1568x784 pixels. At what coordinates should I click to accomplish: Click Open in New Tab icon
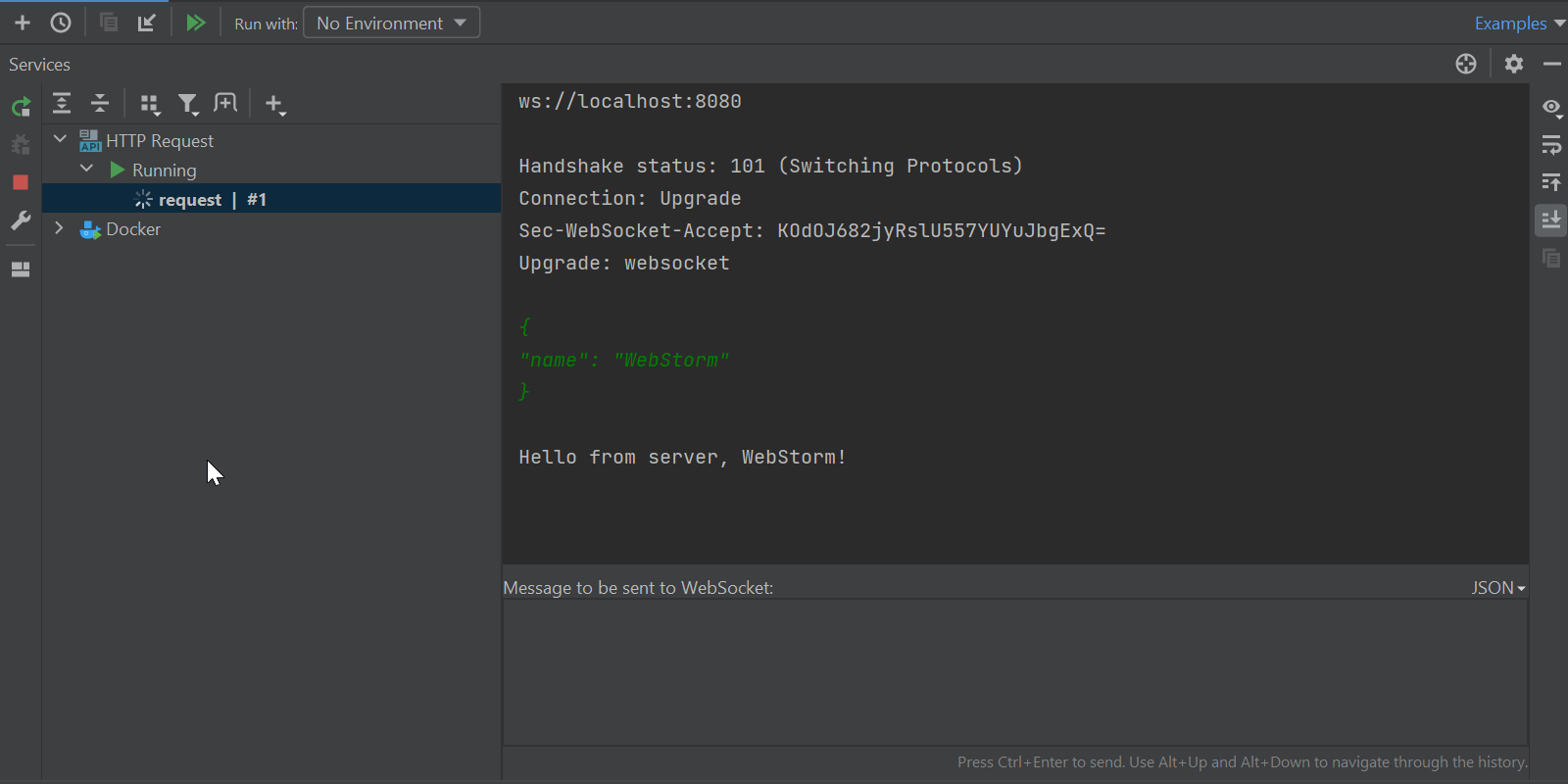coord(225,103)
